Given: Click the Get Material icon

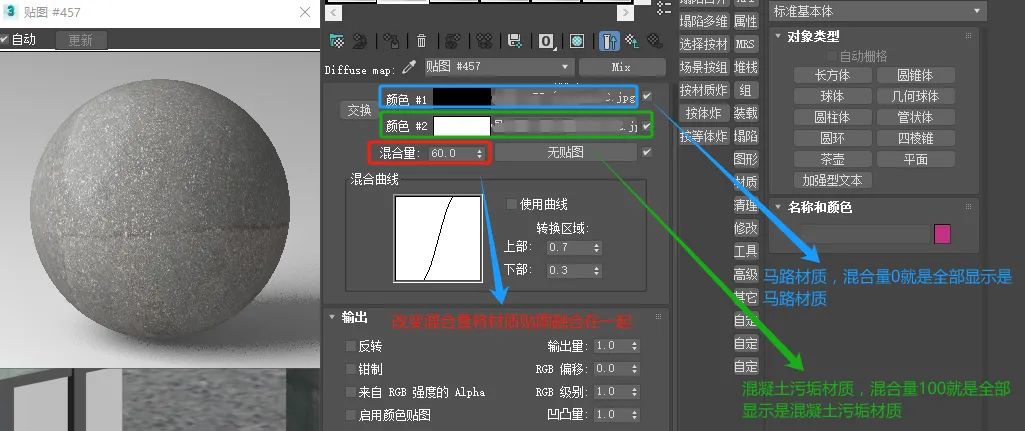Looking at the screenshot, I should pyautogui.click(x=337, y=41).
